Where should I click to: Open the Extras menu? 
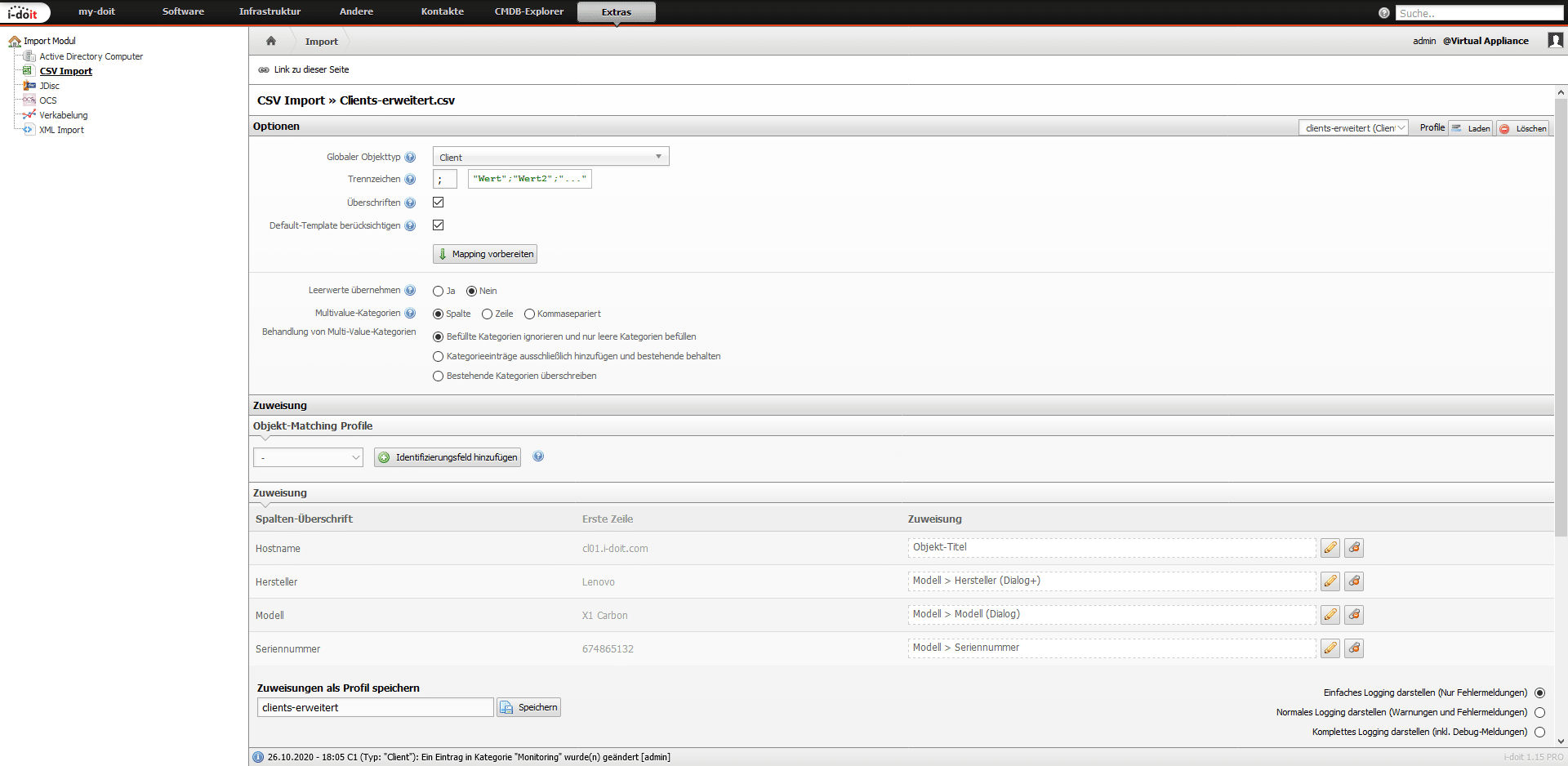(x=616, y=11)
